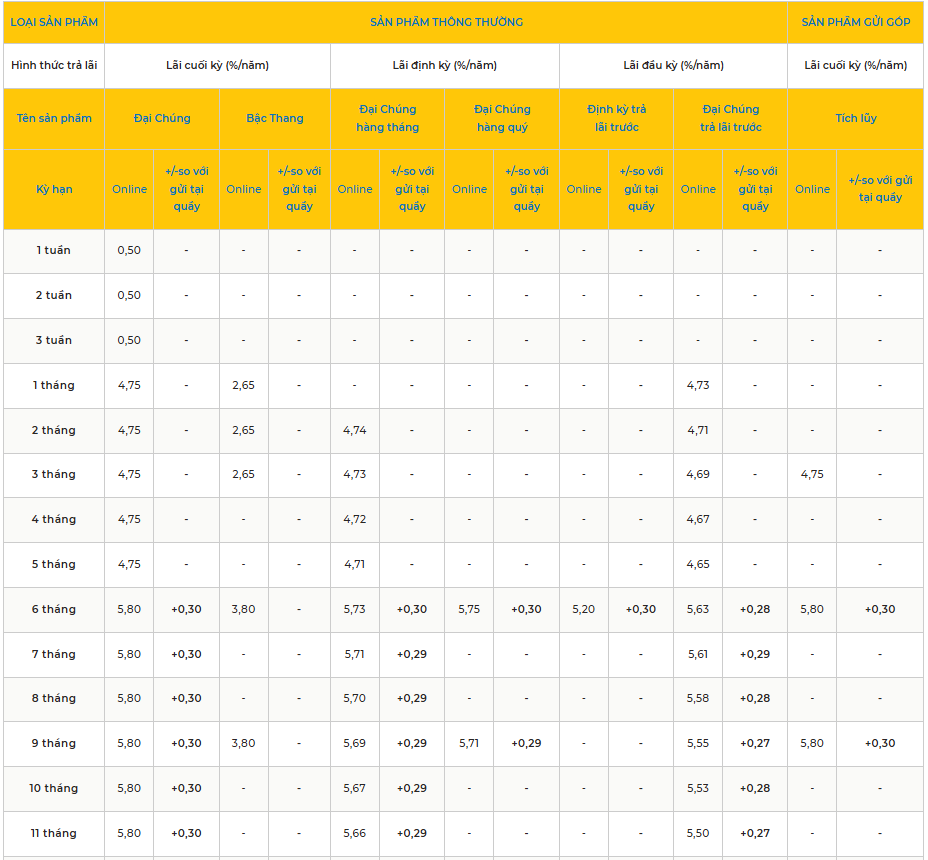Click the 'LOẠI SẢN PHẨM' header cell
Screen dimensions: 928x860
(54, 22)
